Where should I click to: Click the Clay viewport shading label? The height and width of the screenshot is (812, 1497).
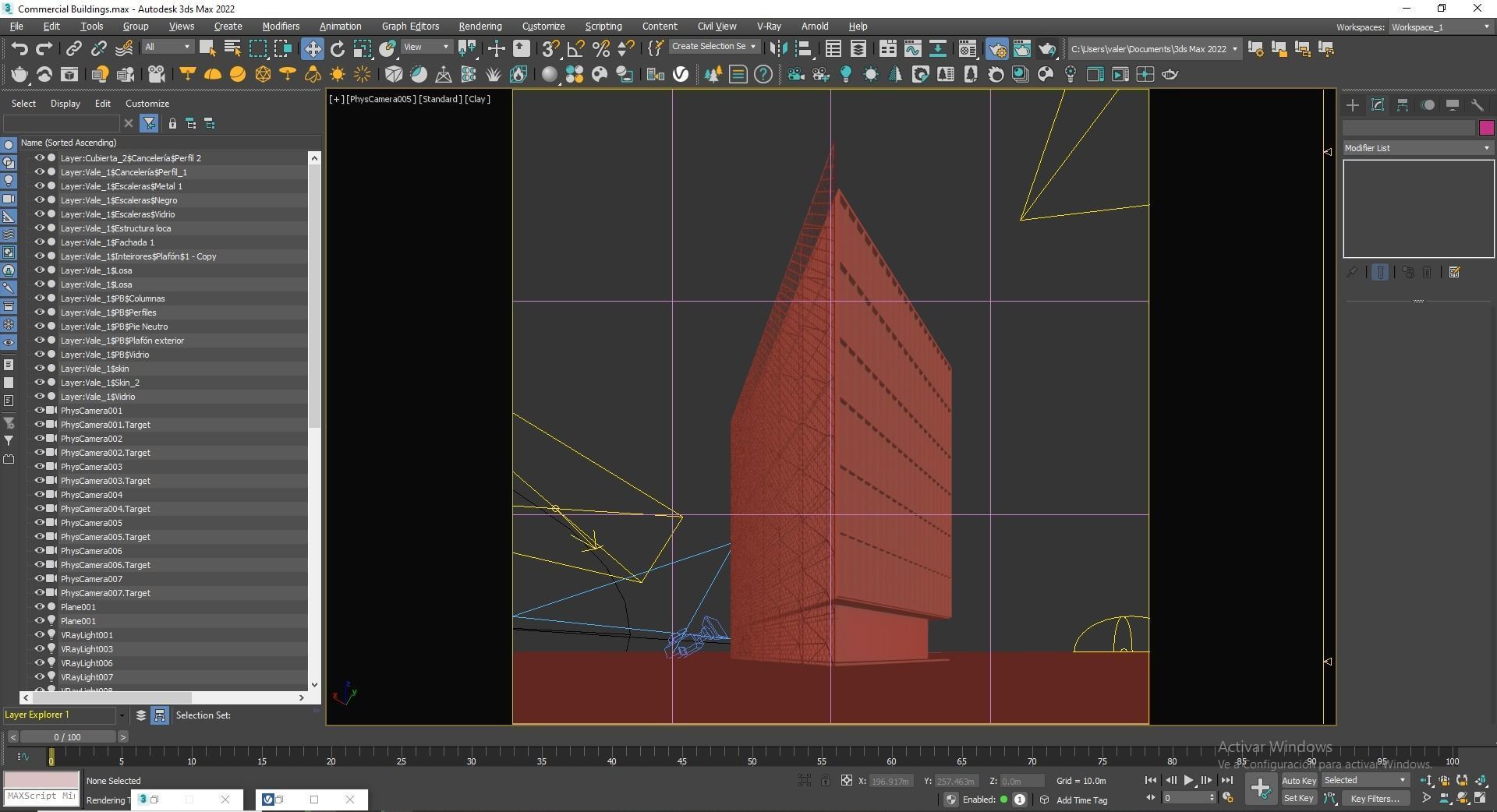(x=477, y=99)
